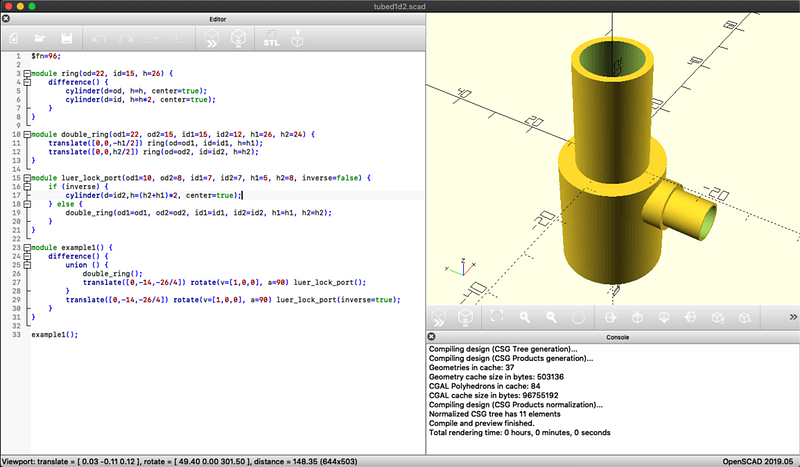Switch to the Back view

tap(744, 317)
